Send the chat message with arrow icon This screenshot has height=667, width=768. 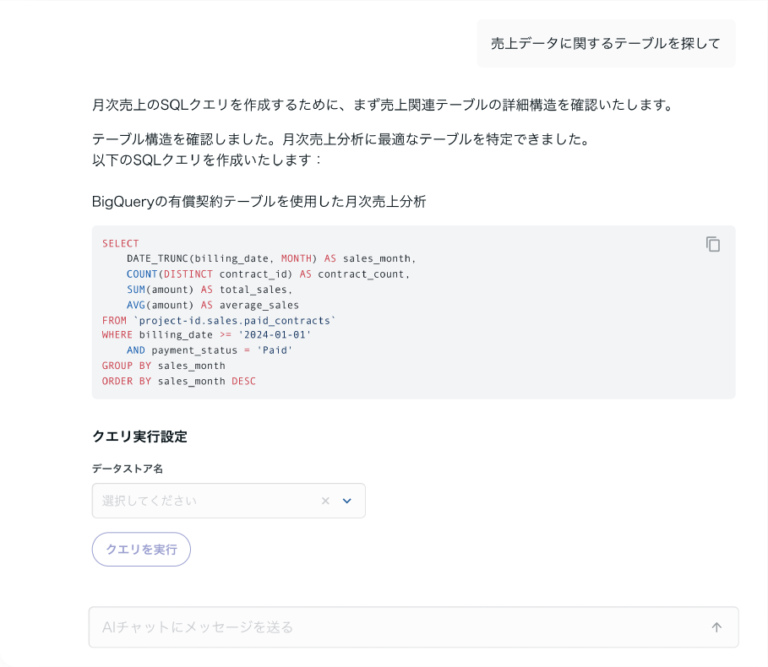[716, 627]
